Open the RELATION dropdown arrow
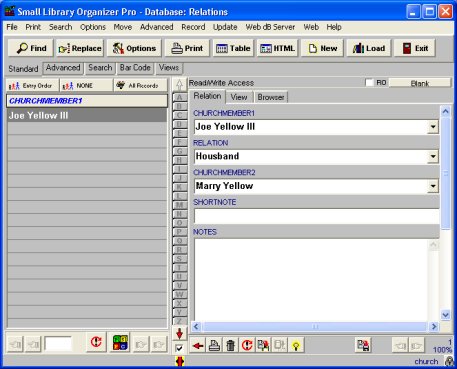 tap(433, 156)
